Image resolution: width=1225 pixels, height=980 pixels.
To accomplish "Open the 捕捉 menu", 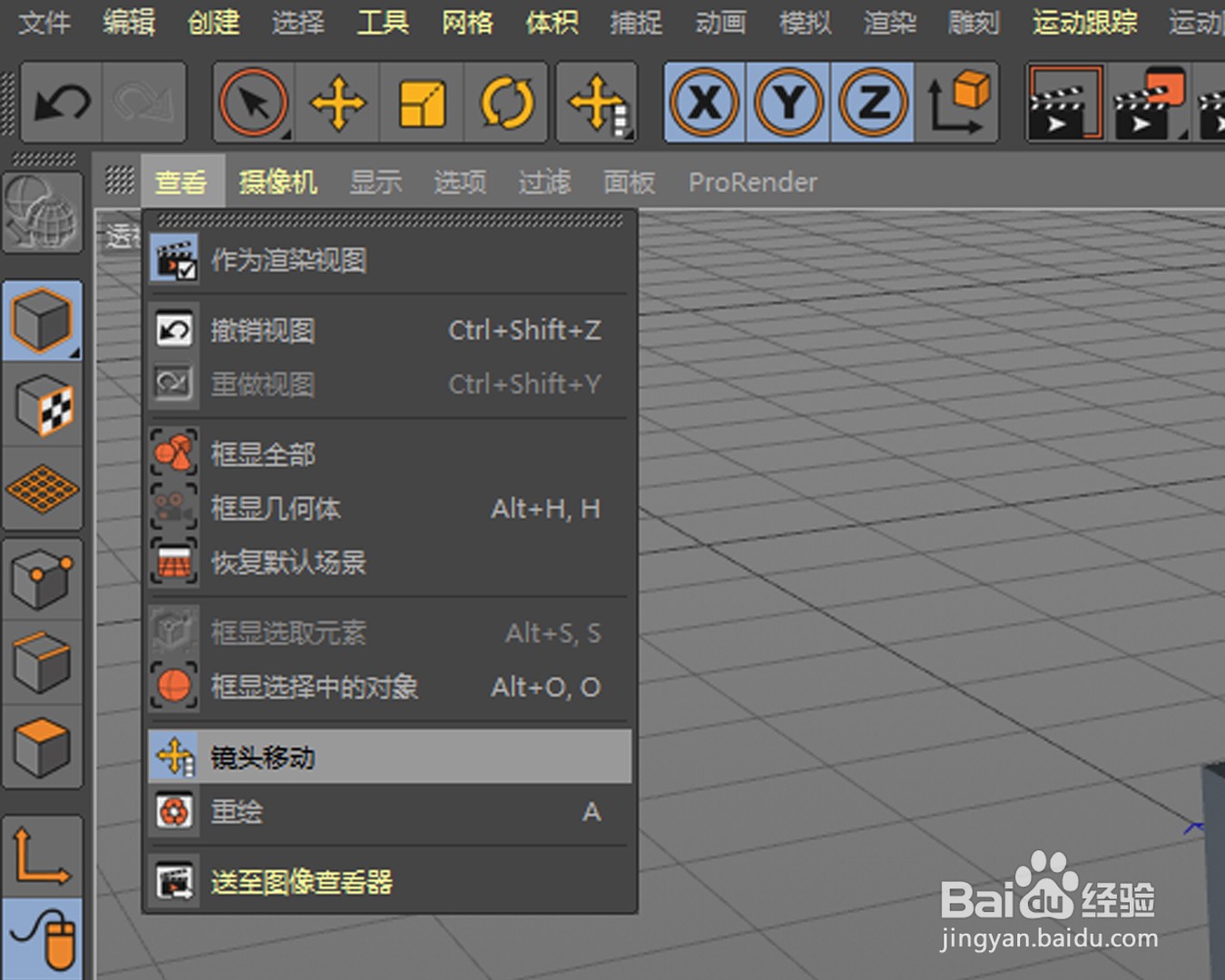I will point(636,22).
